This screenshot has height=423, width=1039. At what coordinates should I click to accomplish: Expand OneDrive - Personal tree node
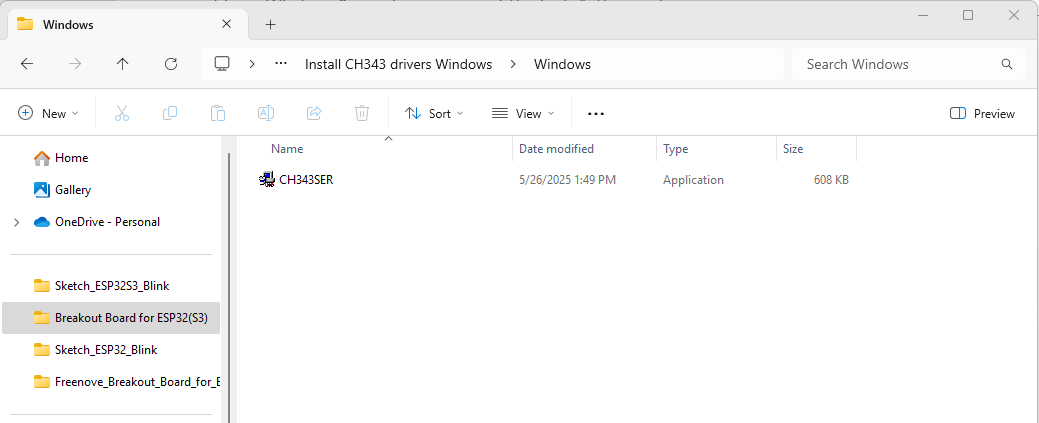click(x=17, y=222)
